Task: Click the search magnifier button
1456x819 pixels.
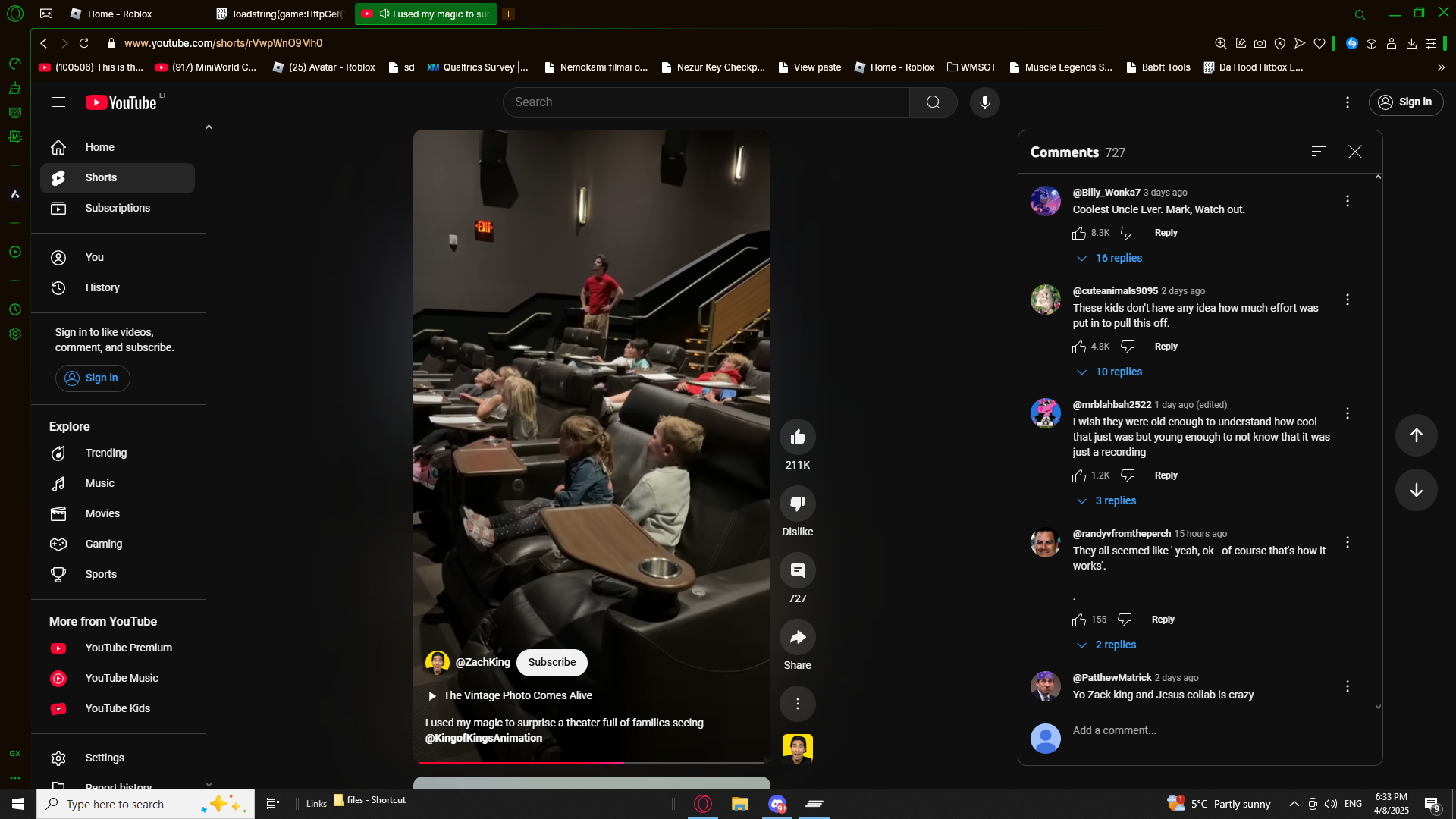Action: pyautogui.click(x=933, y=102)
